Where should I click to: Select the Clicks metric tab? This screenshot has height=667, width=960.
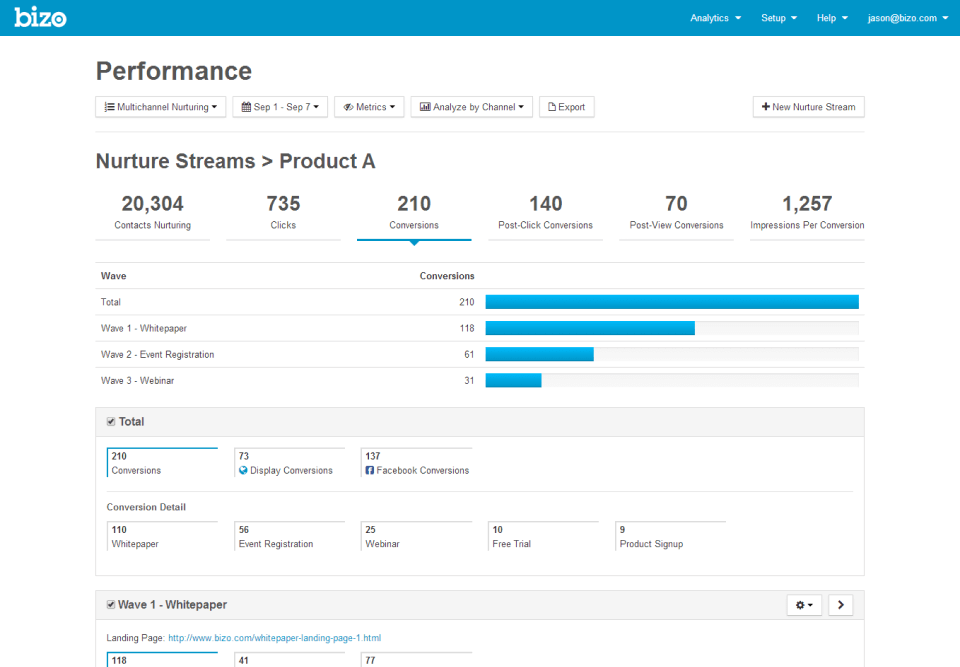tap(283, 212)
